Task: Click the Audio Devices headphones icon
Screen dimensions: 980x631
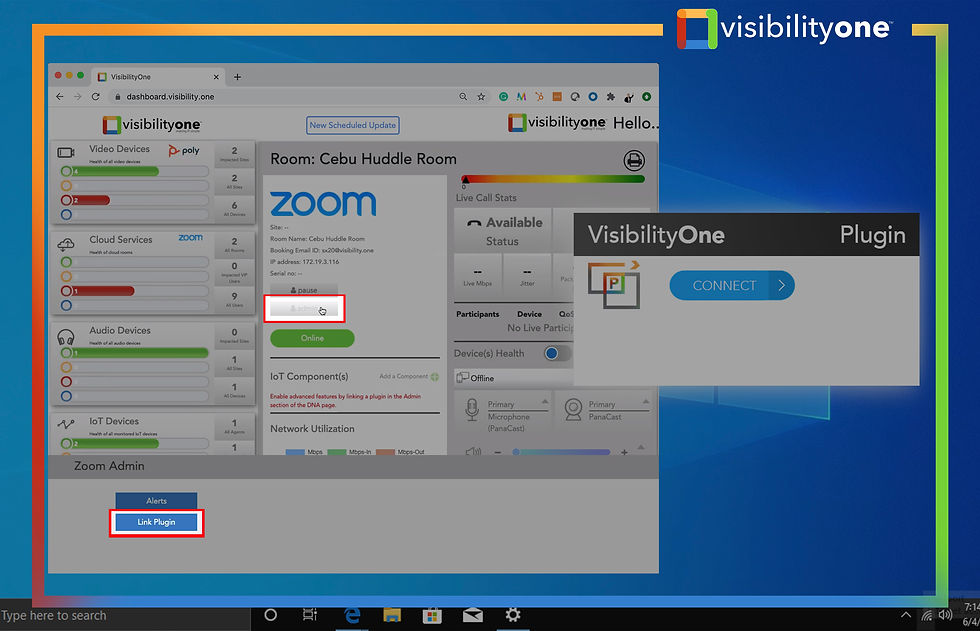Action: click(66, 337)
